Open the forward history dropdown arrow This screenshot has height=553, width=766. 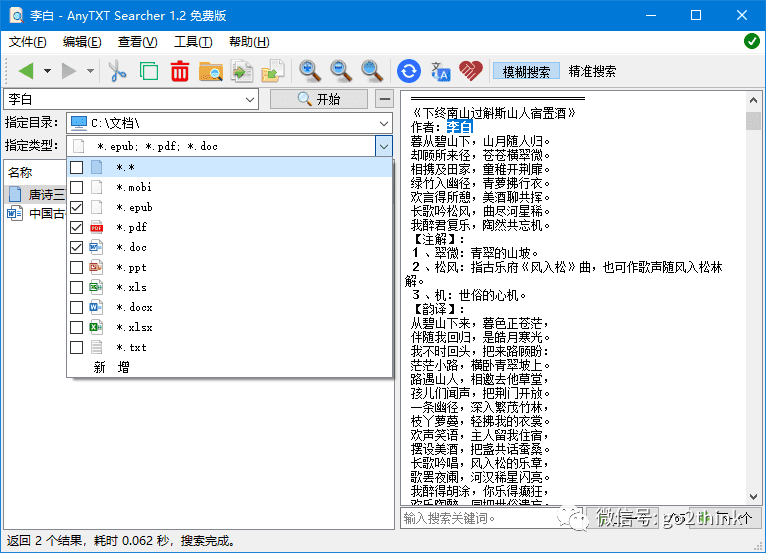click(90, 71)
